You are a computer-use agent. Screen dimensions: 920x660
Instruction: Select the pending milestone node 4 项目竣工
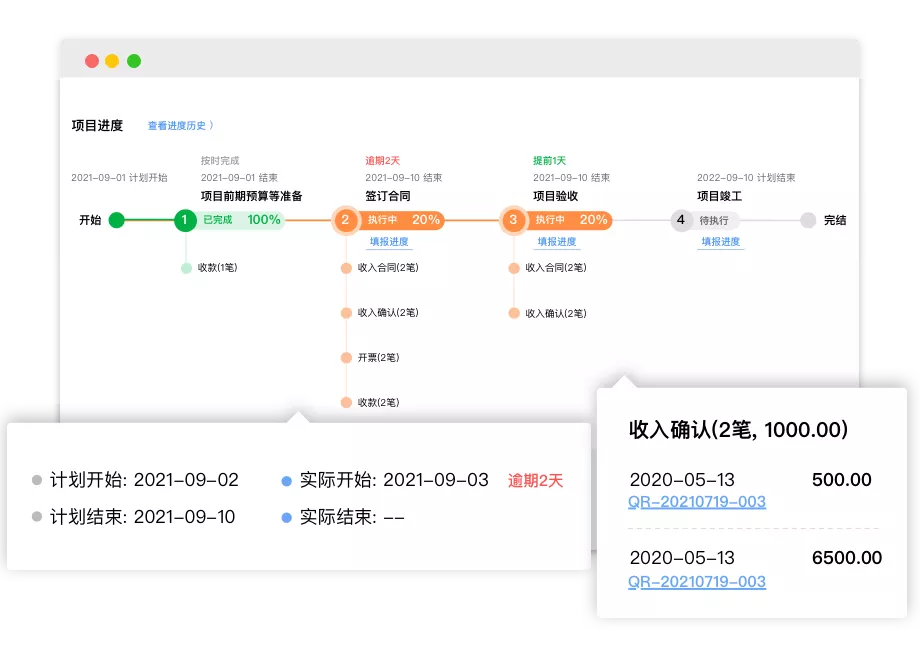click(681, 221)
